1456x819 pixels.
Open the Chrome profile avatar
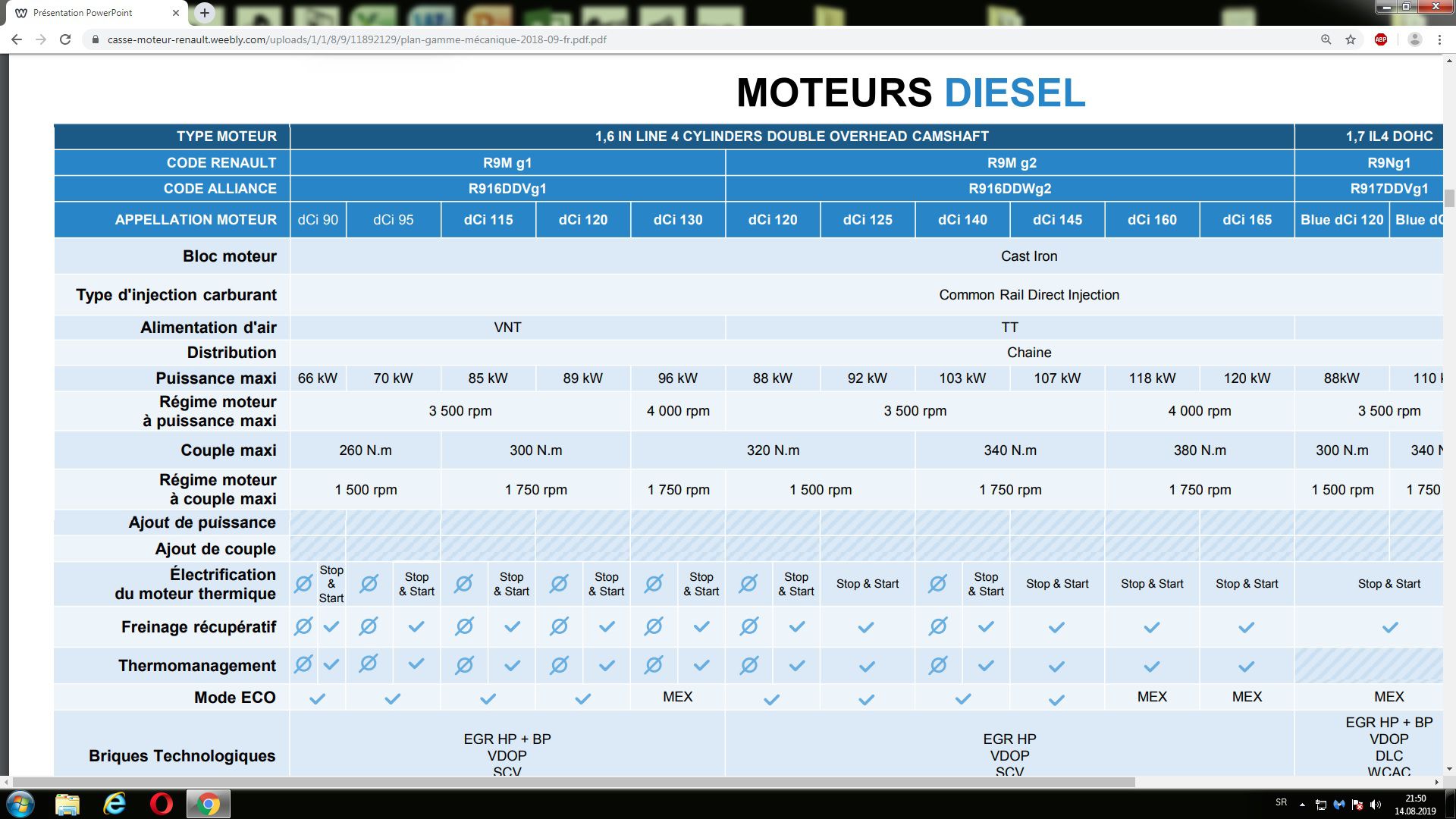point(1414,39)
